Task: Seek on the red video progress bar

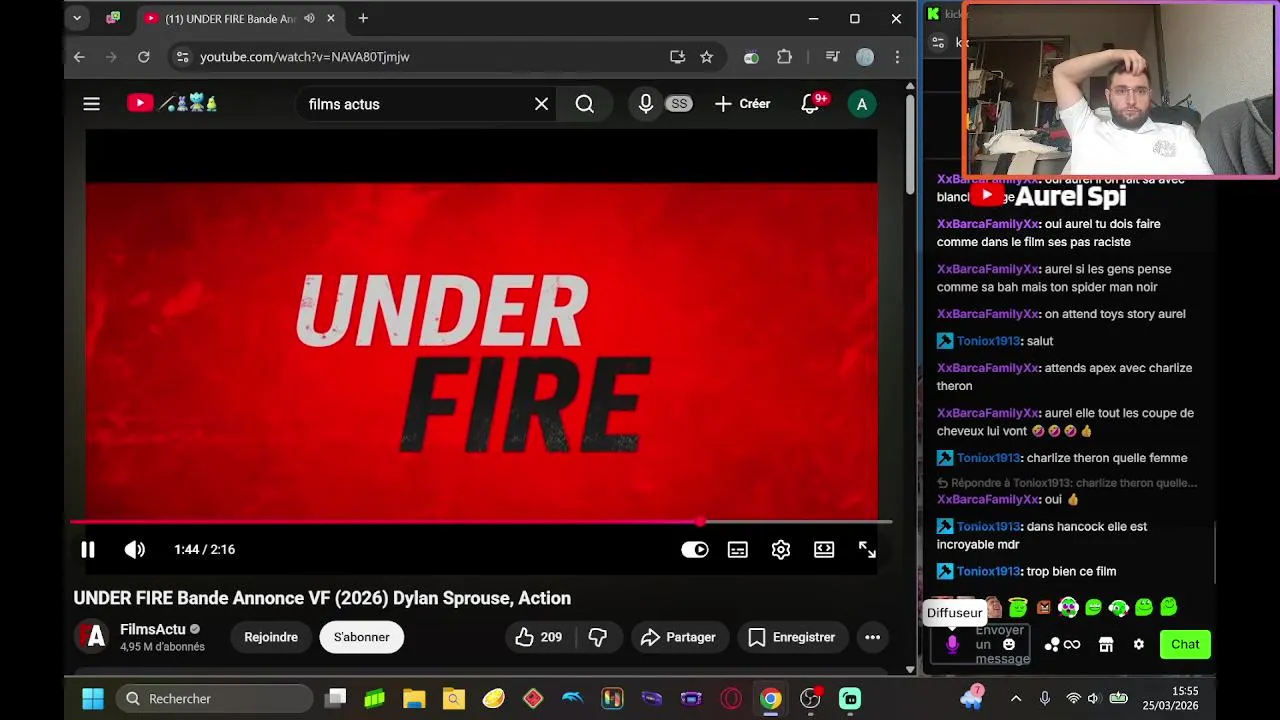Action: coord(481,521)
